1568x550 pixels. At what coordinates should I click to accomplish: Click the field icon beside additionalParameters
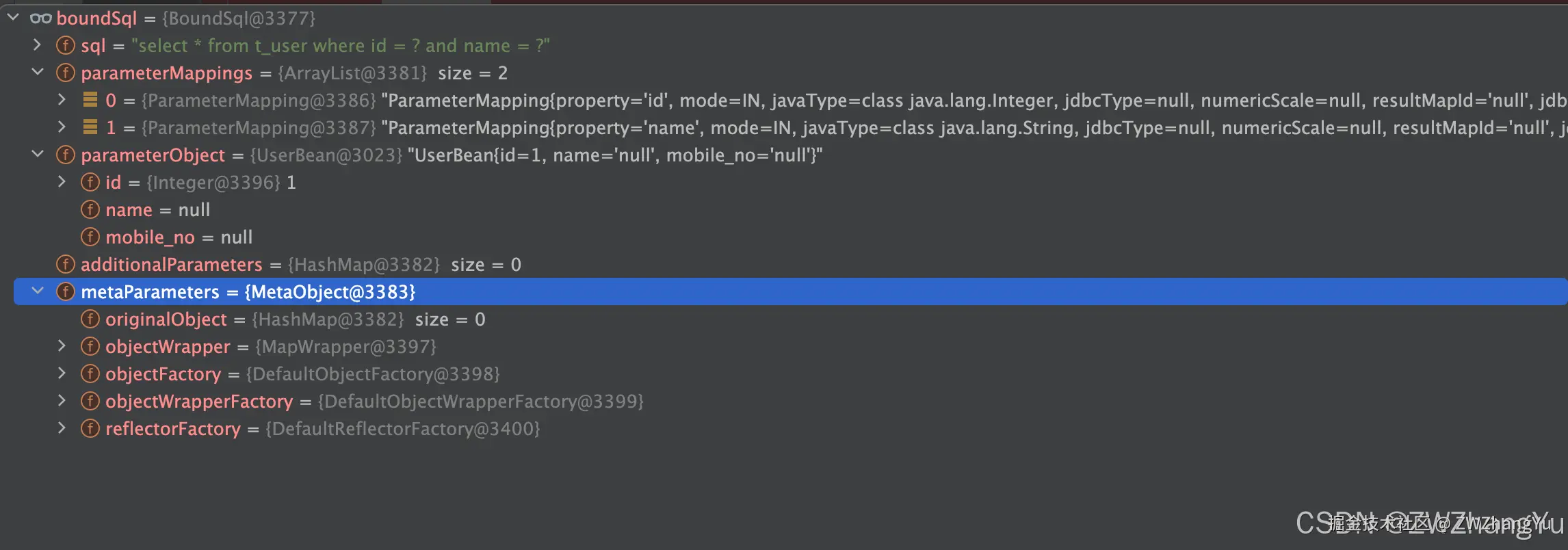(x=65, y=265)
